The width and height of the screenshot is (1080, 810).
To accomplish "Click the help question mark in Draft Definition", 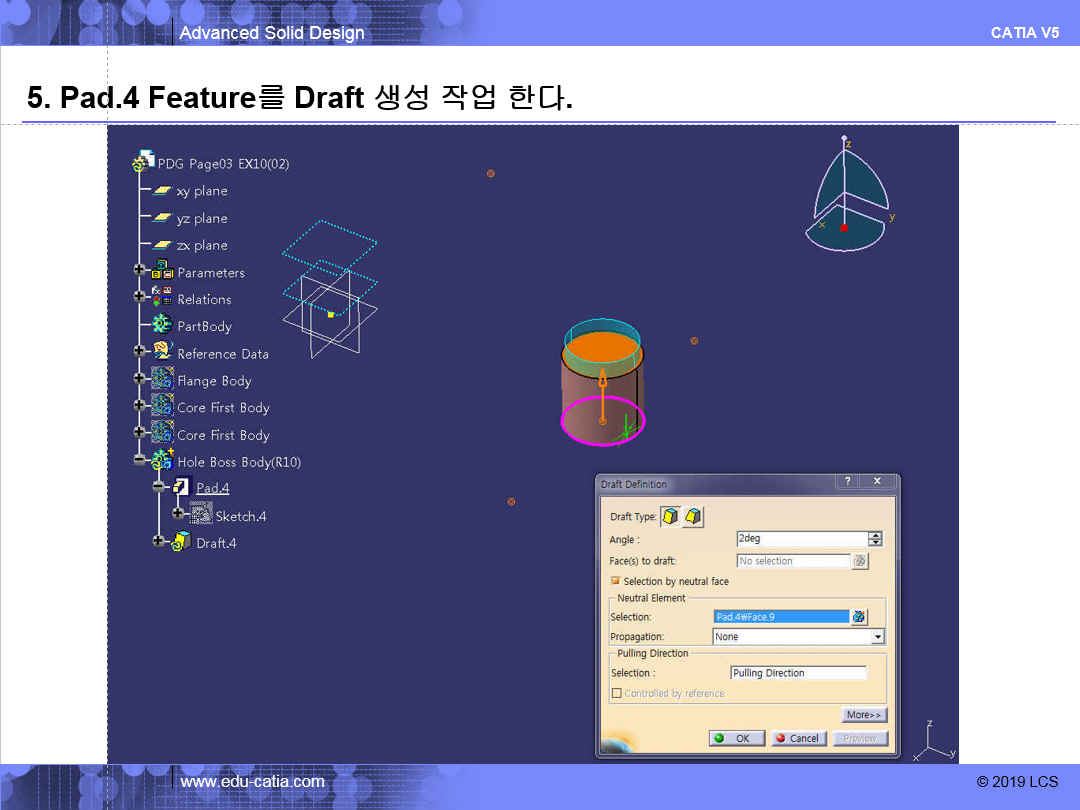I will 848,482.
